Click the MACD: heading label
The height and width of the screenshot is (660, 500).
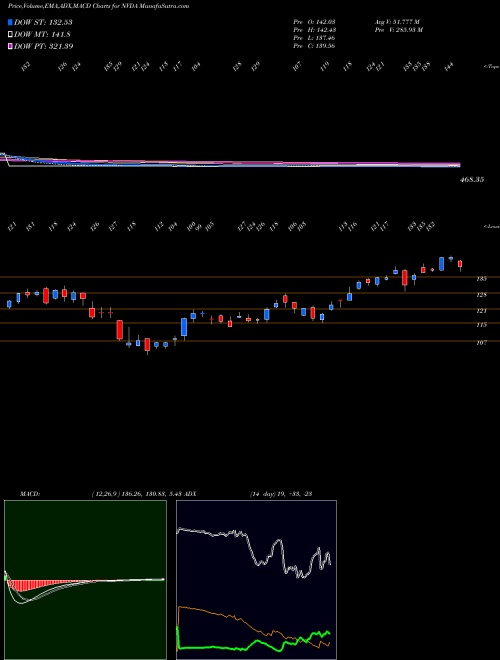click(29, 494)
